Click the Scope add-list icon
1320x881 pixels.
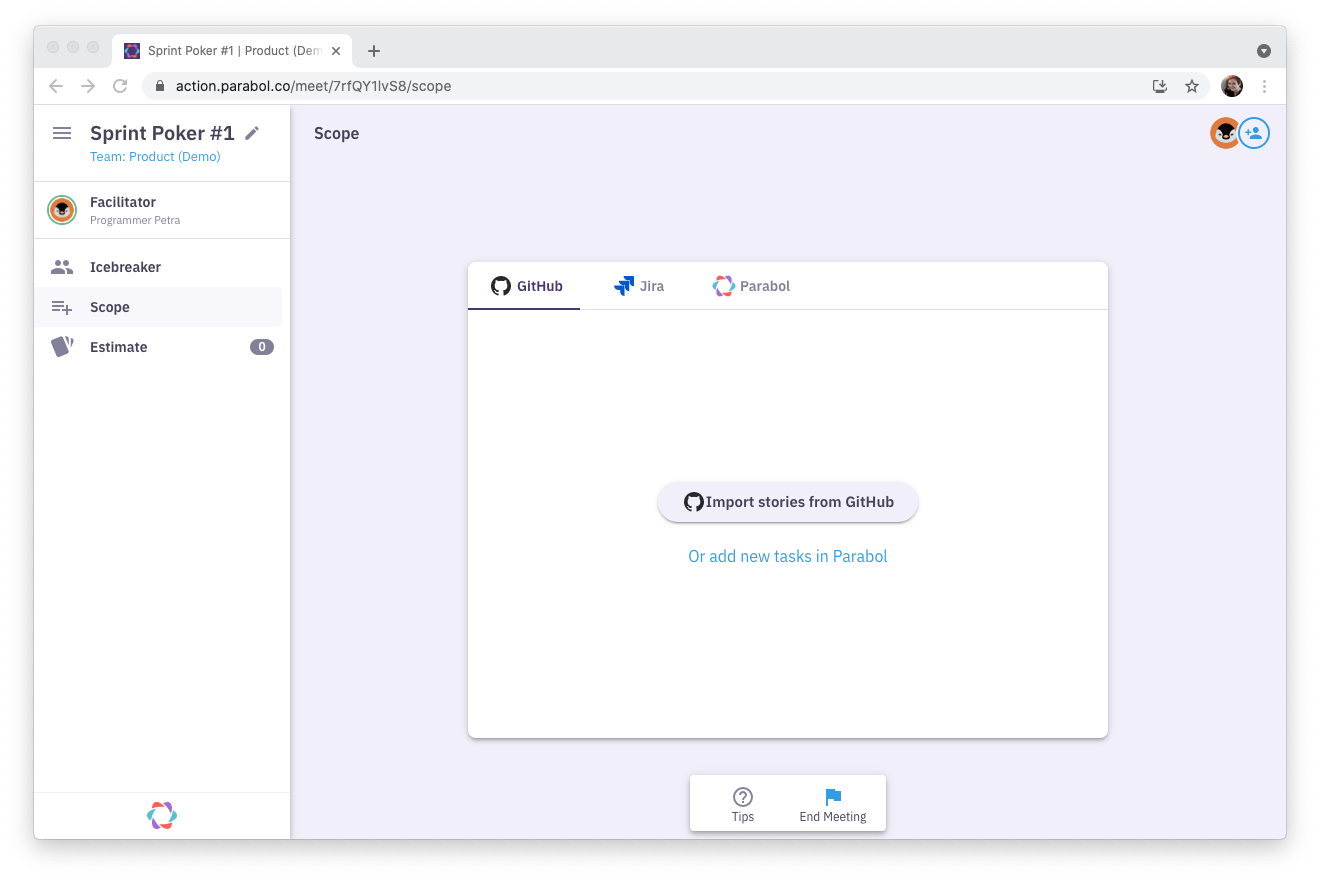tap(61, 307)
